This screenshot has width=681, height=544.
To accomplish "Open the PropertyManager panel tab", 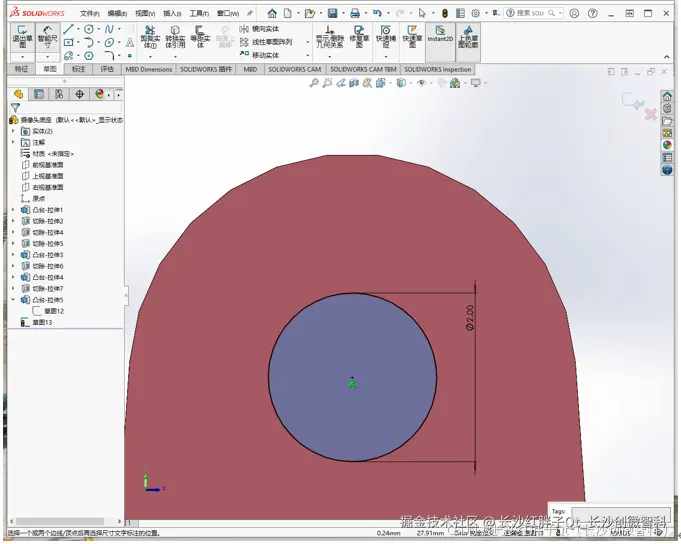I will click(x=39, y=94).
